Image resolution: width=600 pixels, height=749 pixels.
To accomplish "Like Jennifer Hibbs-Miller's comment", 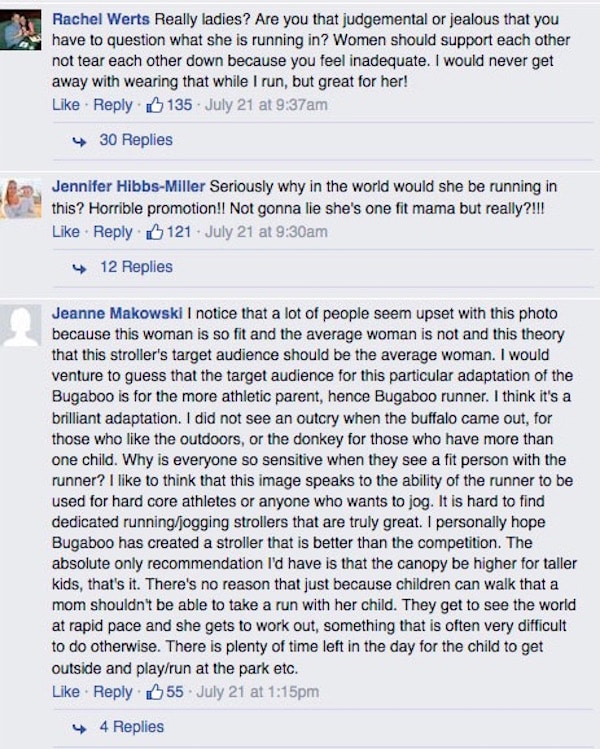I will 66,232.
